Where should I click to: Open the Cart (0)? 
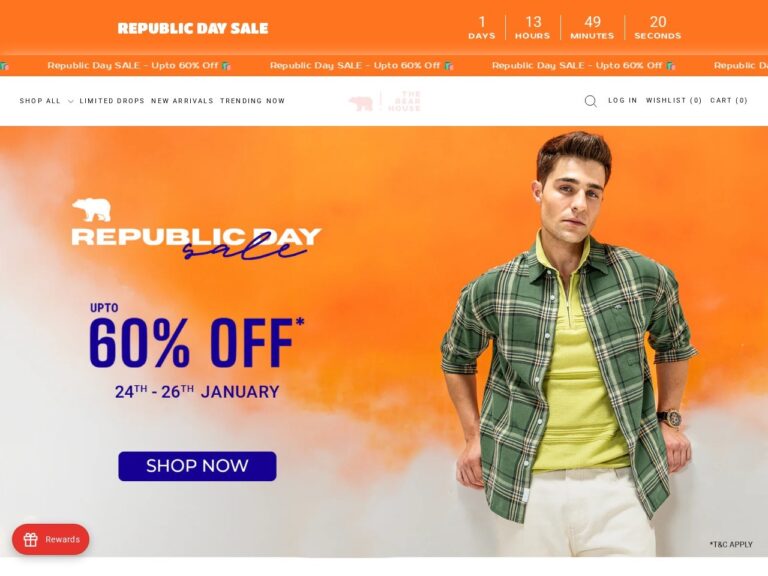tap(729, 100)
